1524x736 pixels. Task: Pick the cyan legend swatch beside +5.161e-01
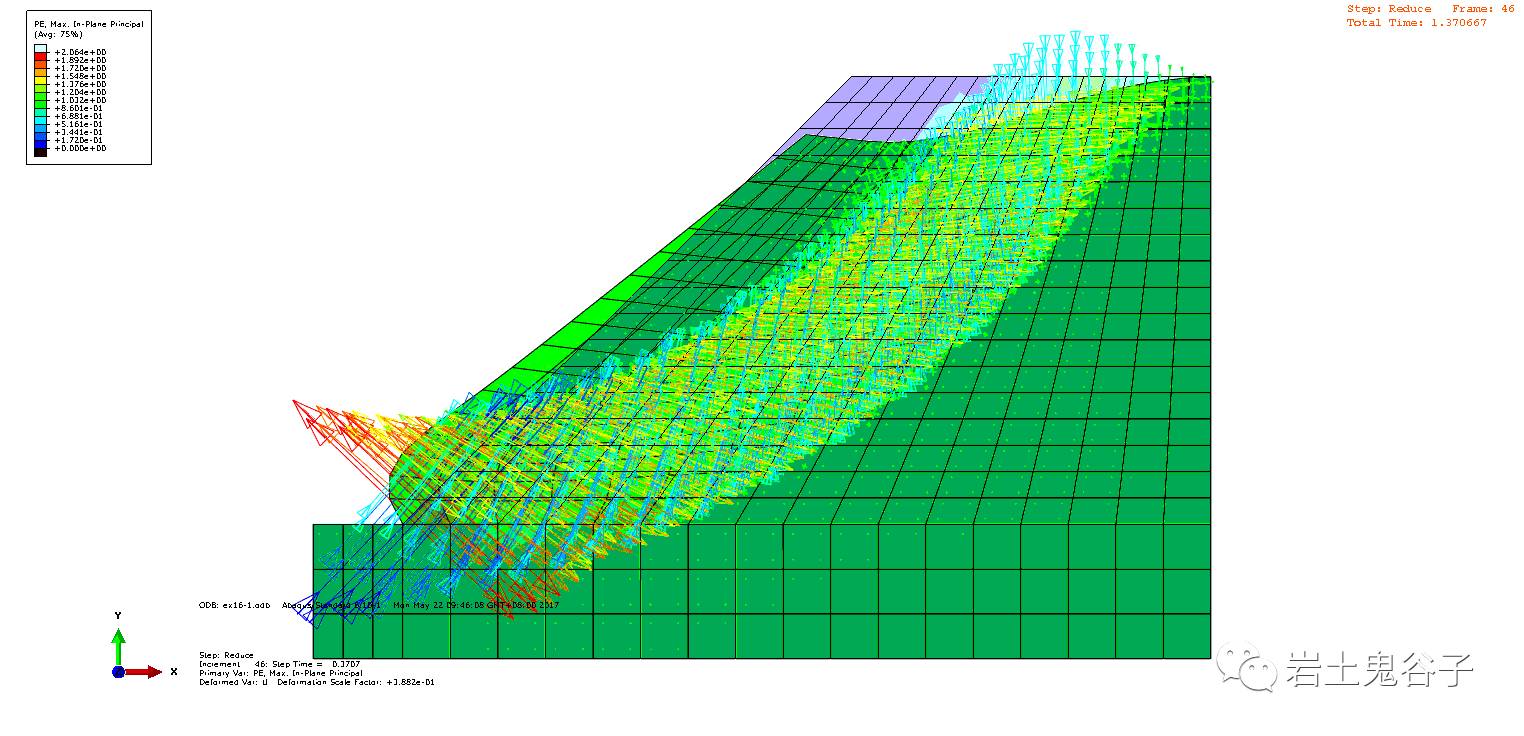pos(40,120)
